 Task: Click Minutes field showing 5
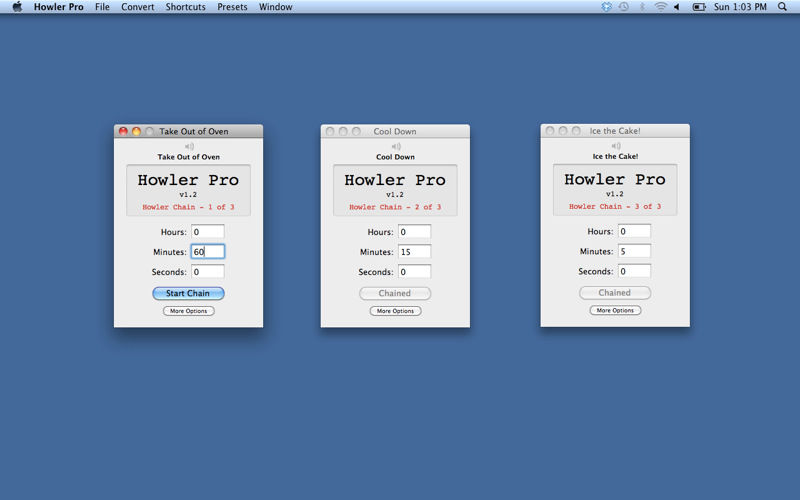[x=634, y=251]
